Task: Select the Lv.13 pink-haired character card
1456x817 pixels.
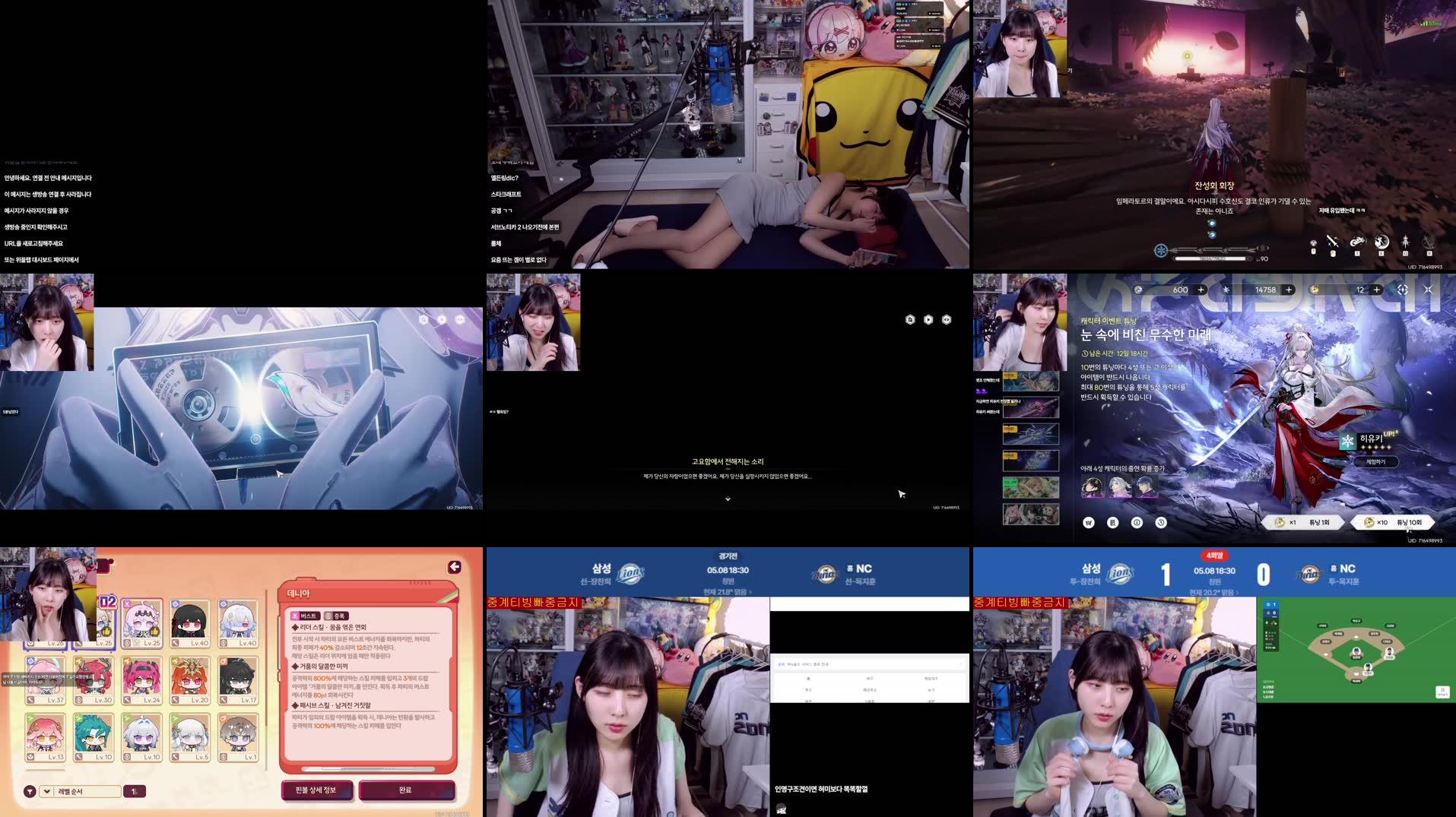Action: pyautogui.click(x=46, y=737)
